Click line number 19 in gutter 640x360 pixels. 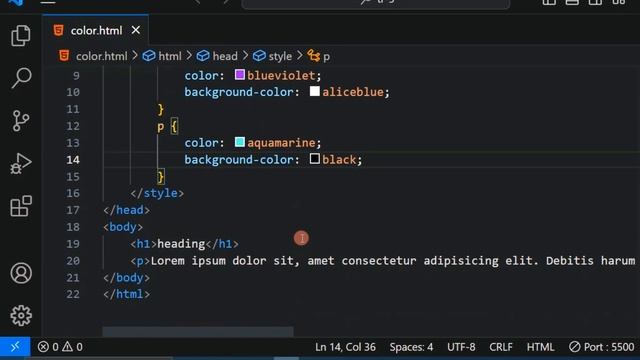(73, 244)
